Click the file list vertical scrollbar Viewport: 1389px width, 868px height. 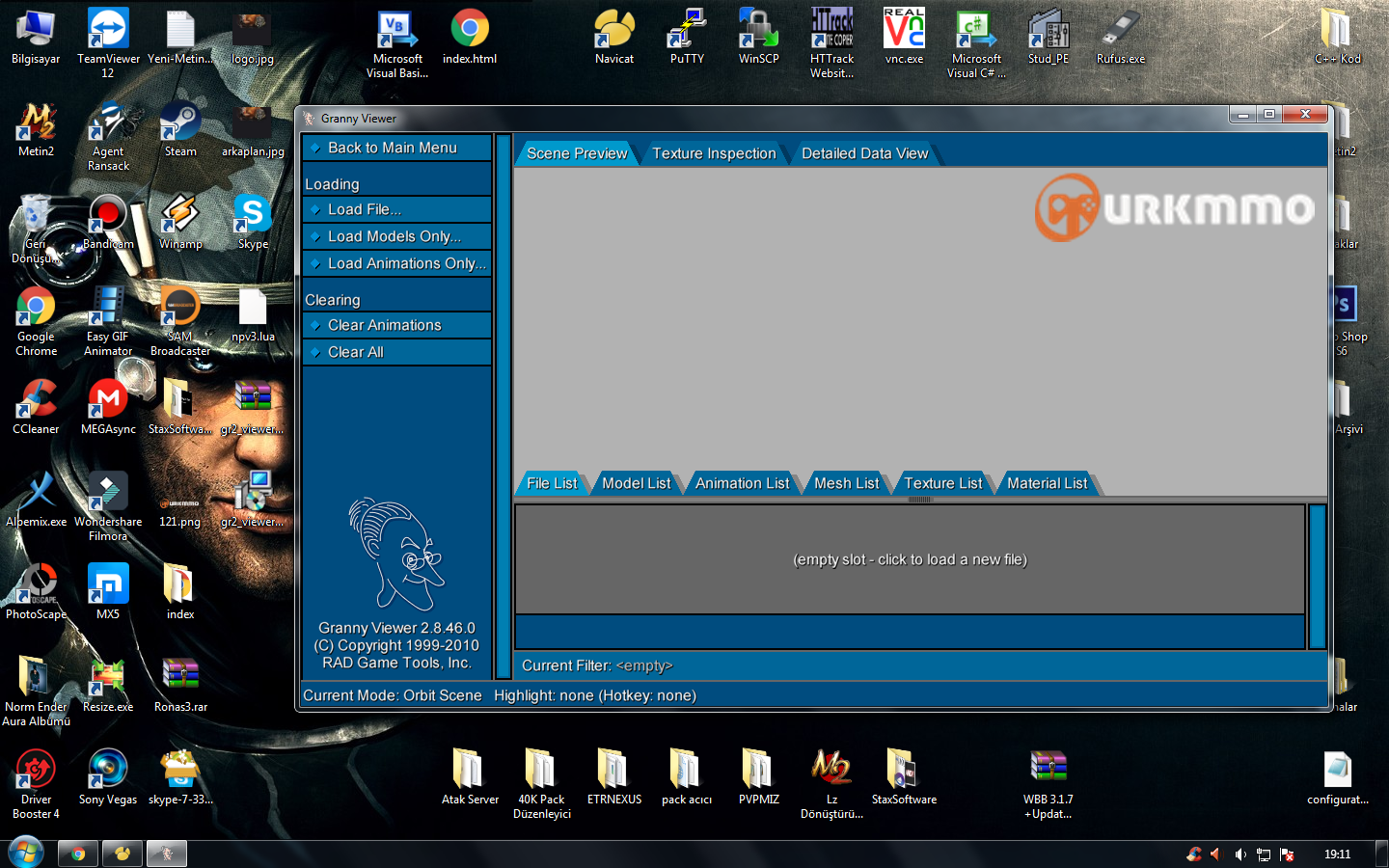(x=1317, y=577)
